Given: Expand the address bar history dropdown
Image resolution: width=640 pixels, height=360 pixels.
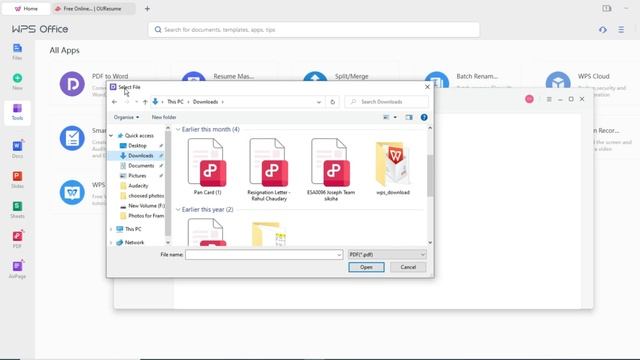Looking at the screenshot, I should (x=319, y=102).
